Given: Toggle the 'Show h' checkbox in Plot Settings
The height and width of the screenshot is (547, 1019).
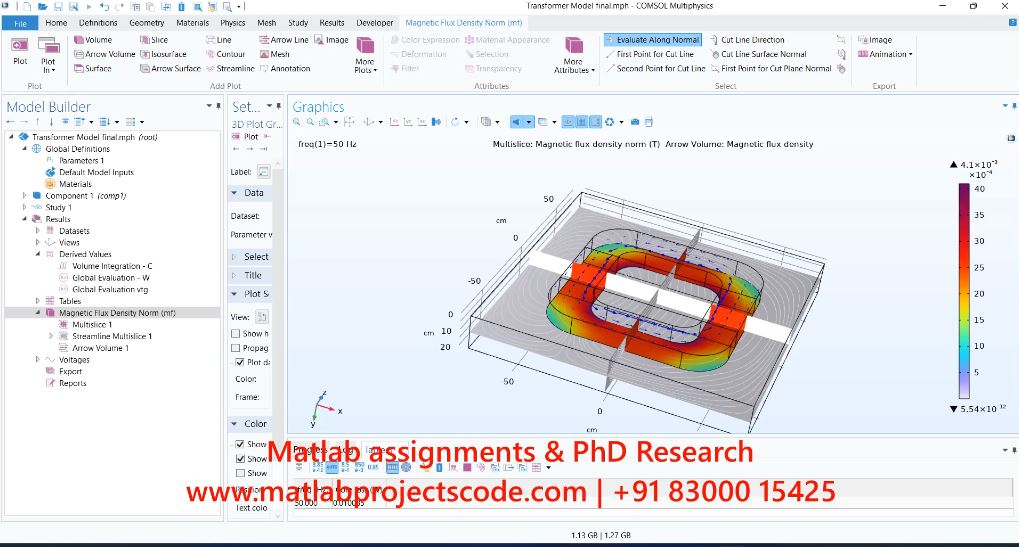Looking at the screenshot, I should pos(236,333).
